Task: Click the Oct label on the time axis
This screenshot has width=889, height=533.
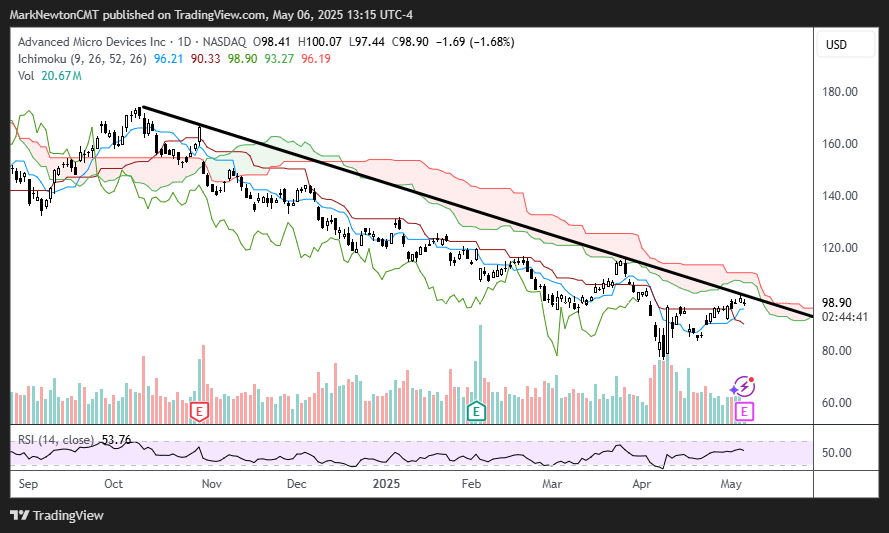Action: 113,484
